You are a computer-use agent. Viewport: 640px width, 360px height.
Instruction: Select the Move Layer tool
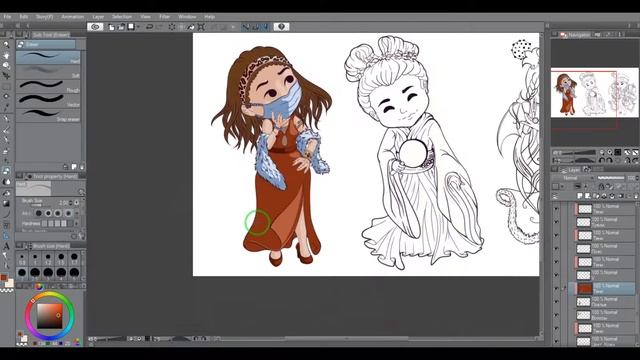[6, 76]
